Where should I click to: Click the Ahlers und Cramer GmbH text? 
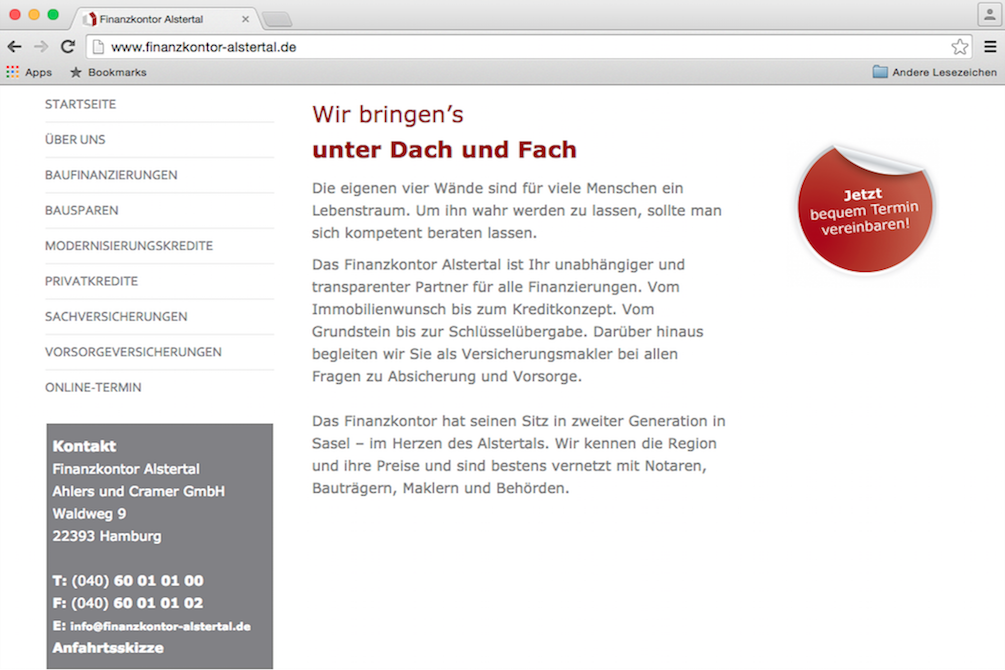pyautogui.click(x=138, y=491)
